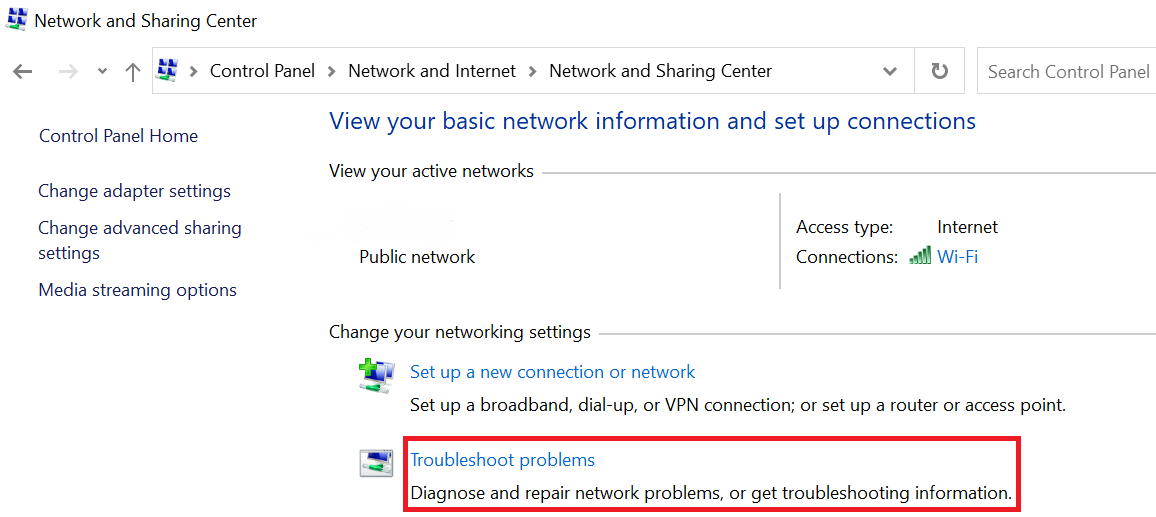Click the Wi-Fi signal strength bars icon

(x=920, y=257)
